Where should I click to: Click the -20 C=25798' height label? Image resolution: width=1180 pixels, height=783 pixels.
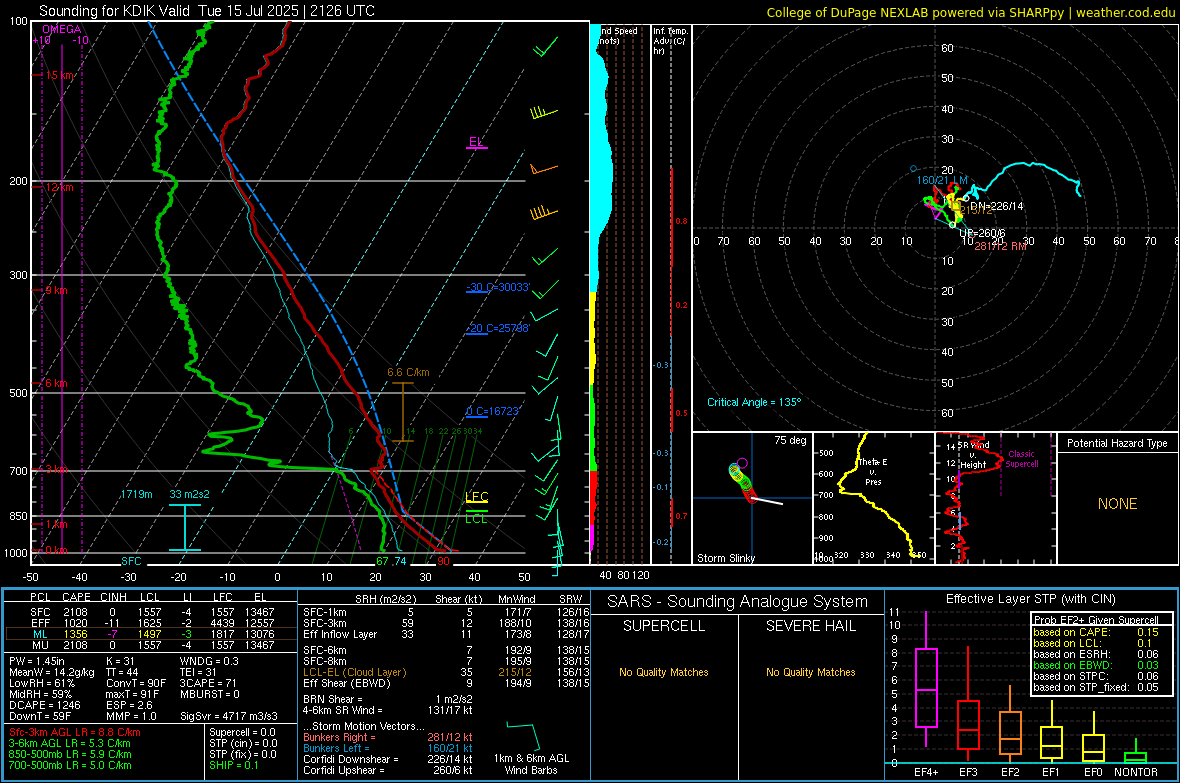pos(498,328)
